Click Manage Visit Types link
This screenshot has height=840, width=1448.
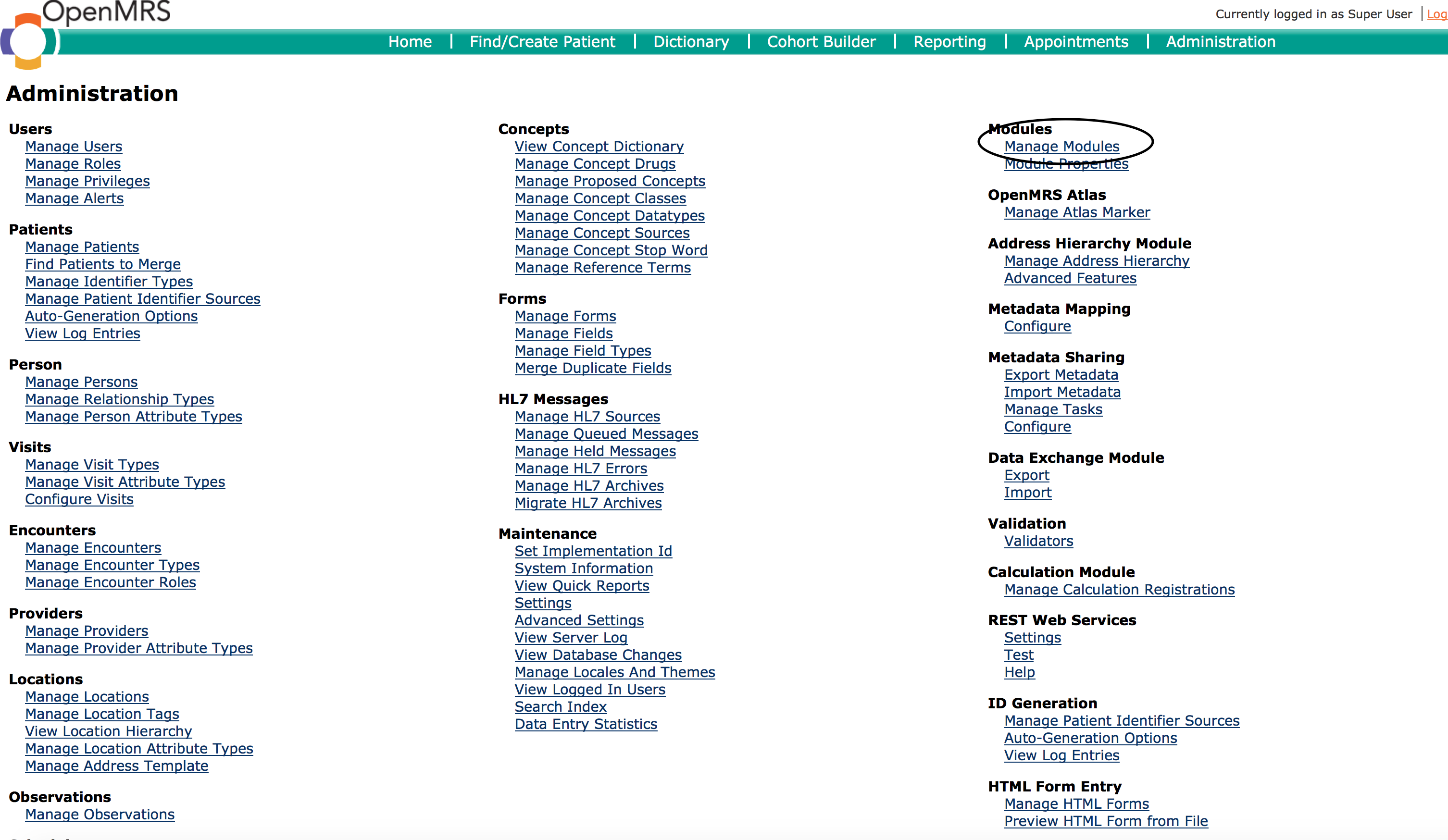[92, 465]
